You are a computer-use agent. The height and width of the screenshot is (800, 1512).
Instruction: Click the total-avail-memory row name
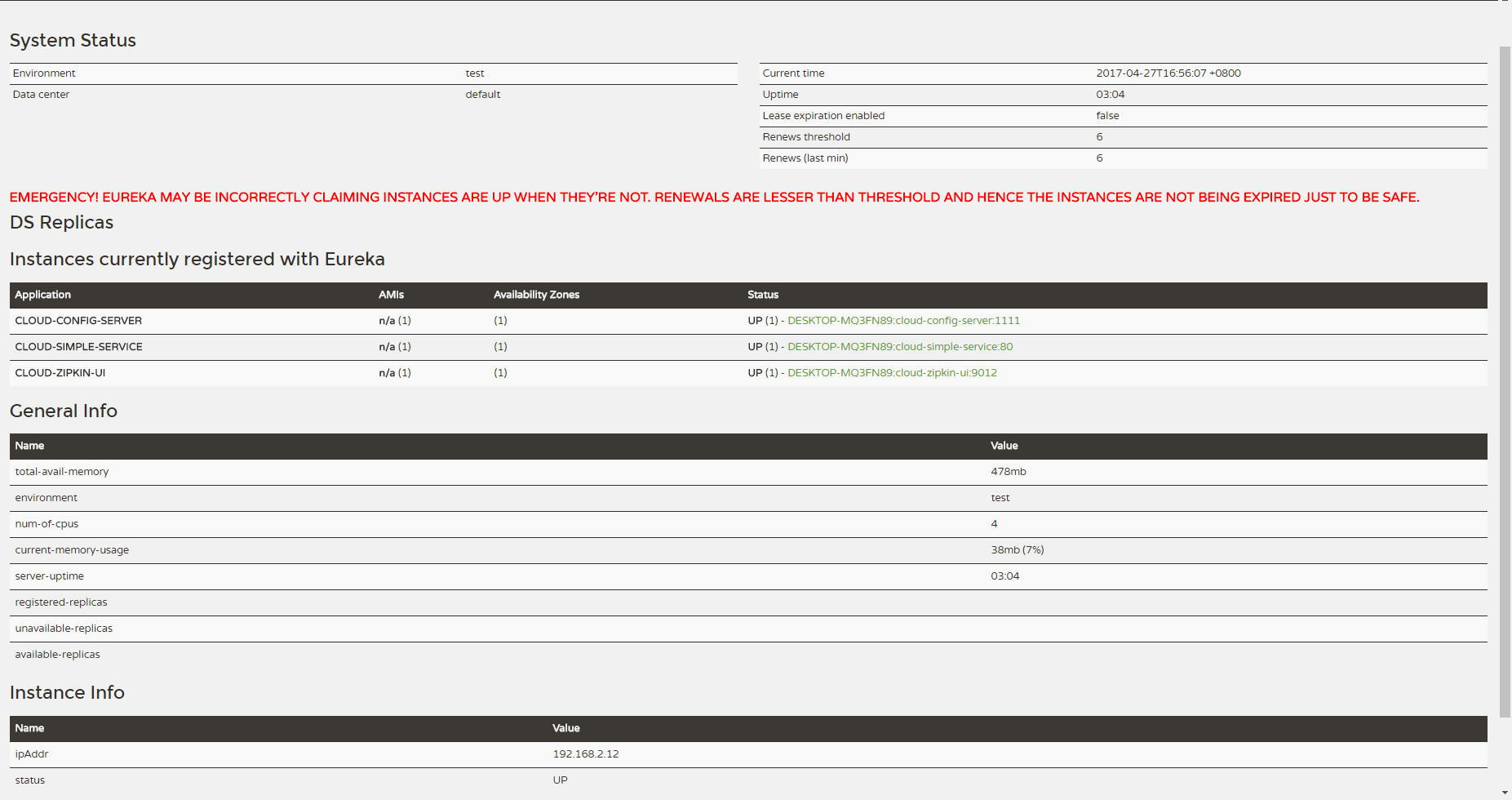pyautogui.click(x=62, y=472)
